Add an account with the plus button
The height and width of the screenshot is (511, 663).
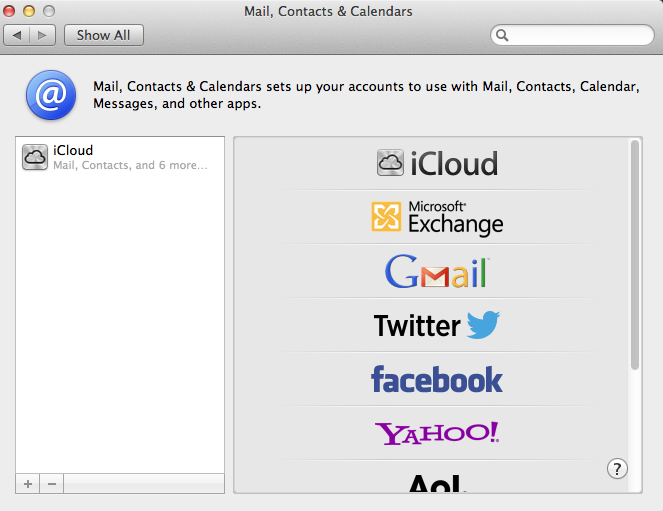tap(28, 484)
